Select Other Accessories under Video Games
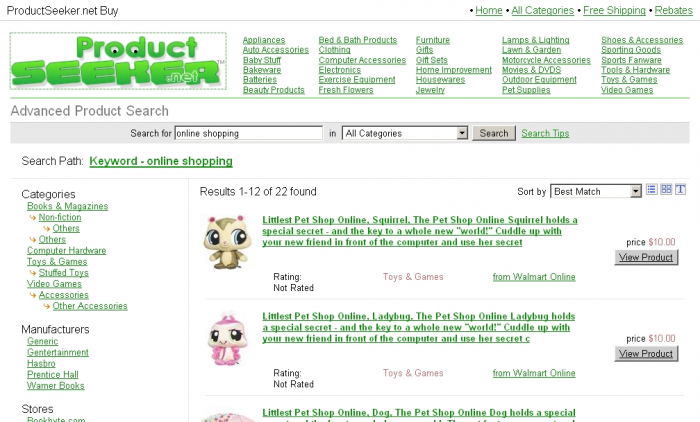This screenshot has height=422, width=700. [x=90, y=306]
